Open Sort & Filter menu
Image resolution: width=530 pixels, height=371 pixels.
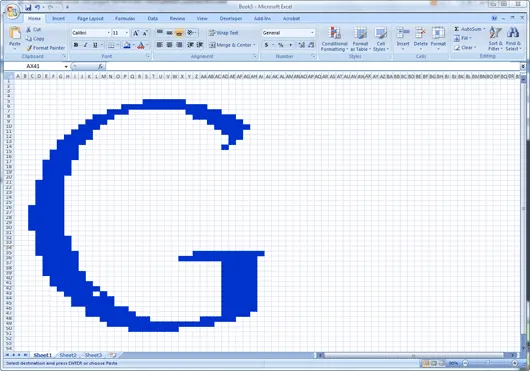click(x=496, y=39)
